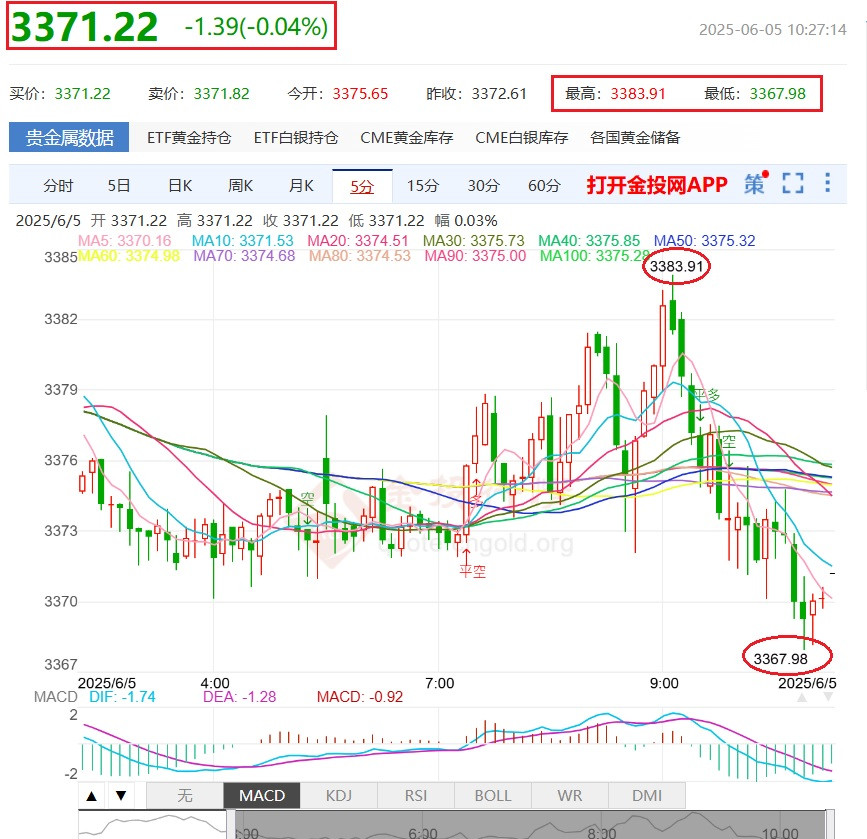Open CME白银库存 link
This screenshot has width=867, height=839.
[x=521, y=137]
